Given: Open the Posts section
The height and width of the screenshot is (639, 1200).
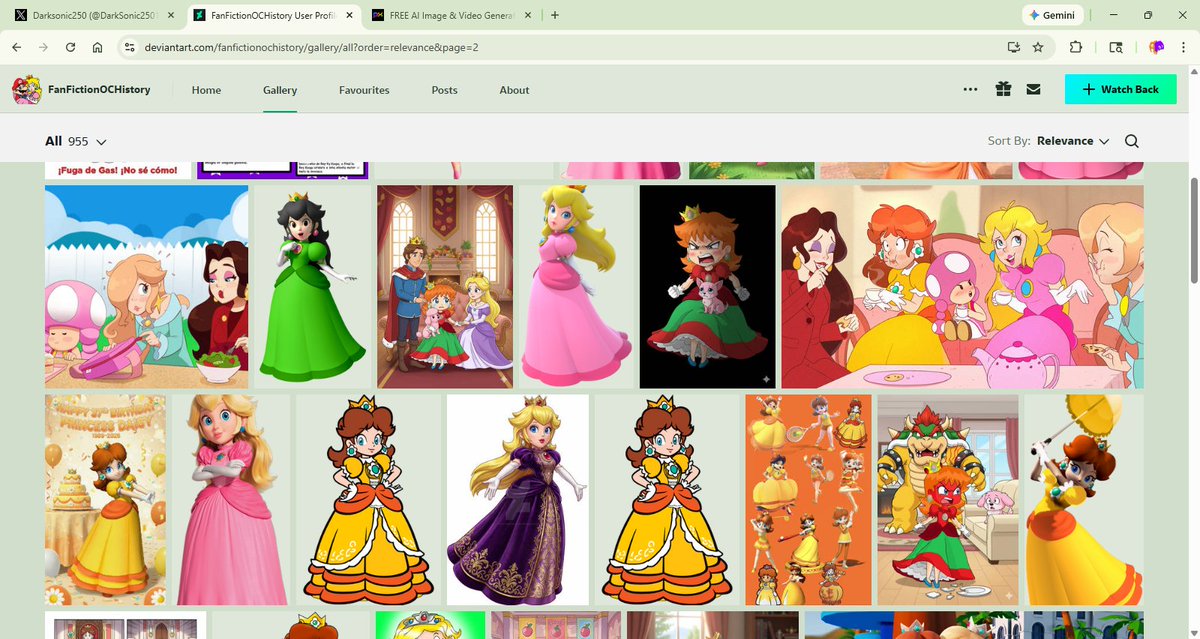Looking at the screenshot, I should pos(444,90).
